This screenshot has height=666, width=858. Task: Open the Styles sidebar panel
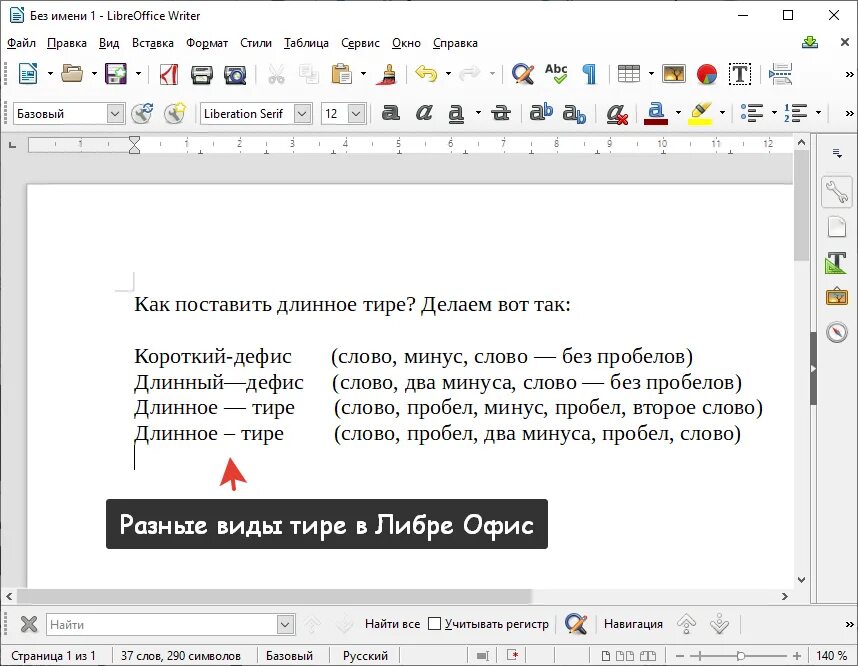click(837, 263)
